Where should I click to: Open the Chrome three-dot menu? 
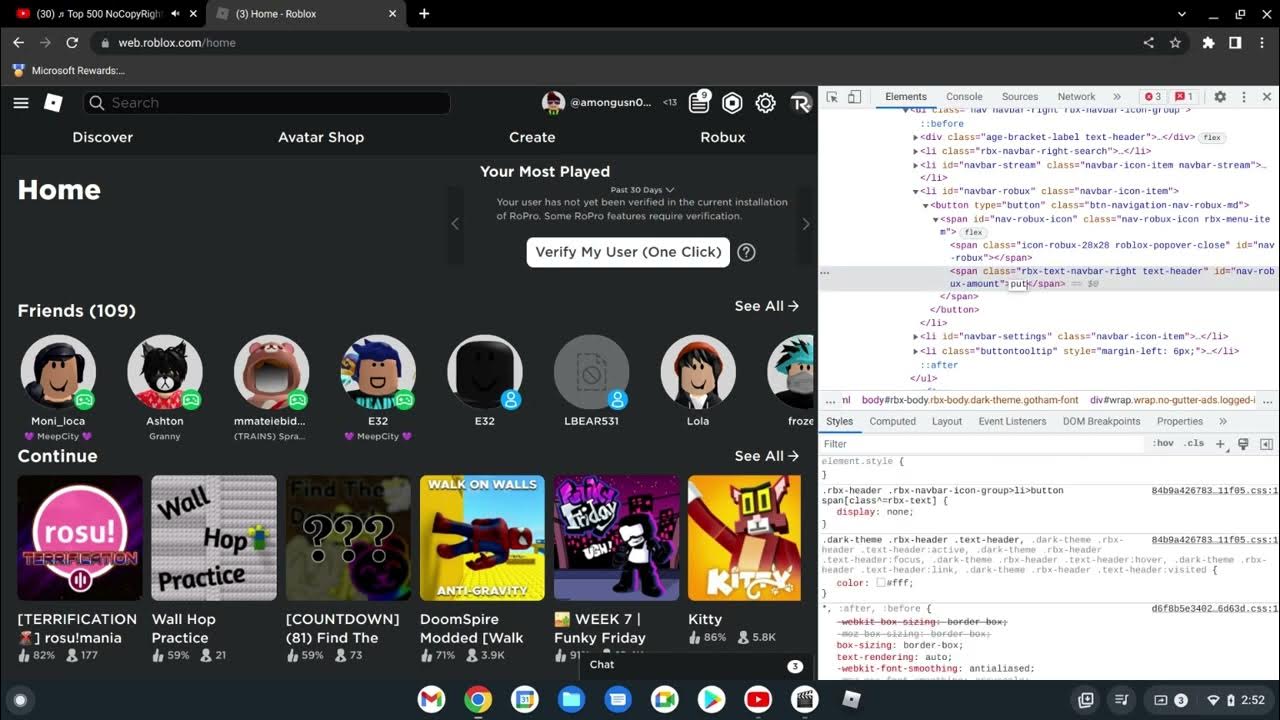pos(1261,43)
